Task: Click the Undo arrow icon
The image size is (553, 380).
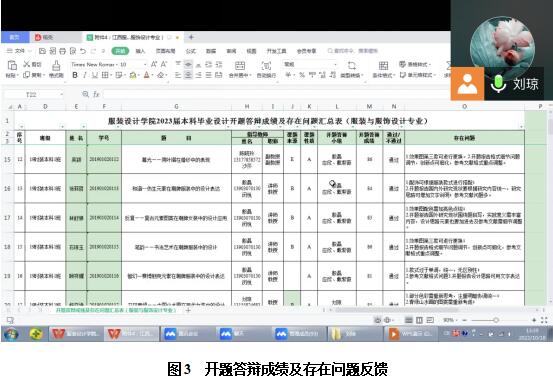Action: tap(83, 51)
